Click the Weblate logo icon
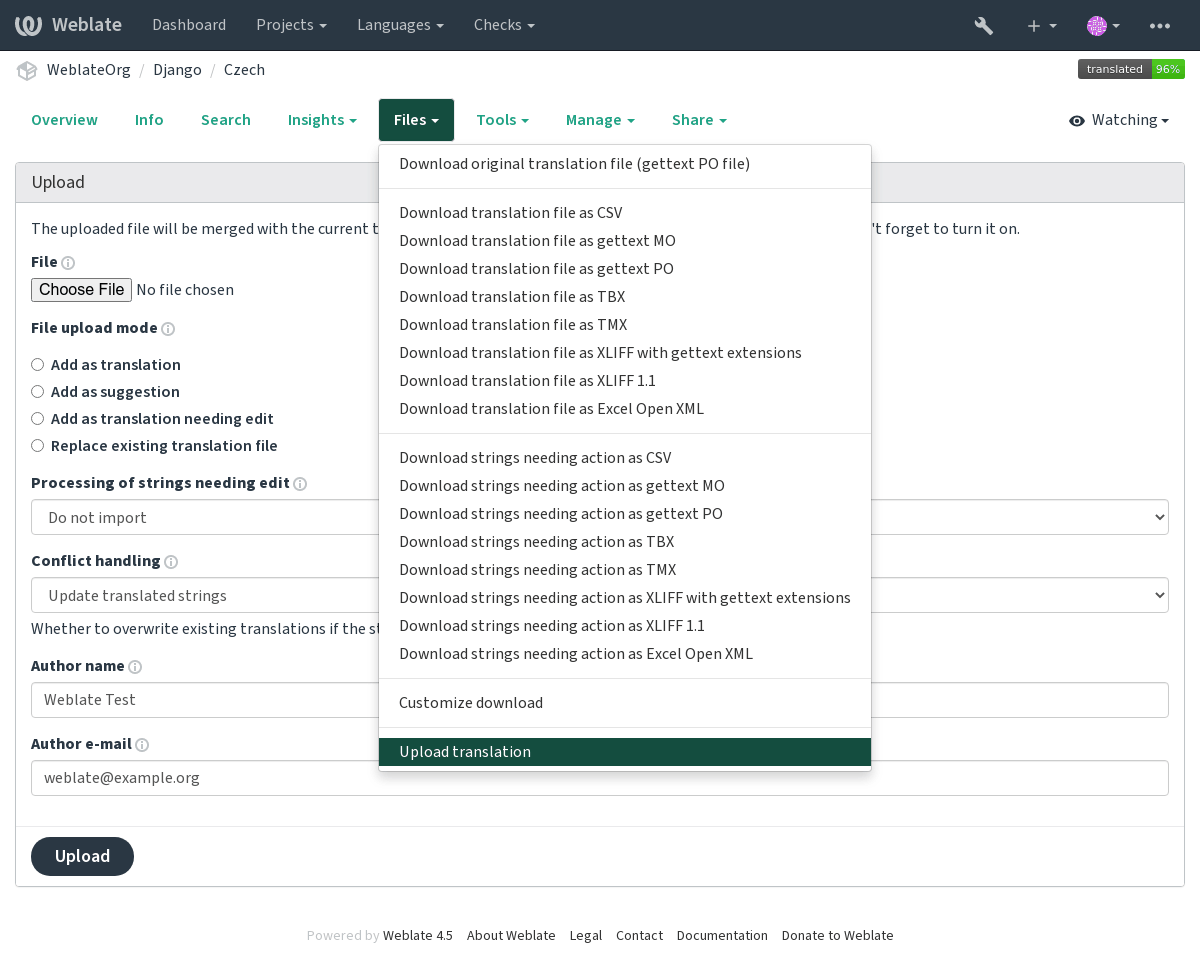 click(x=28, y=25)
